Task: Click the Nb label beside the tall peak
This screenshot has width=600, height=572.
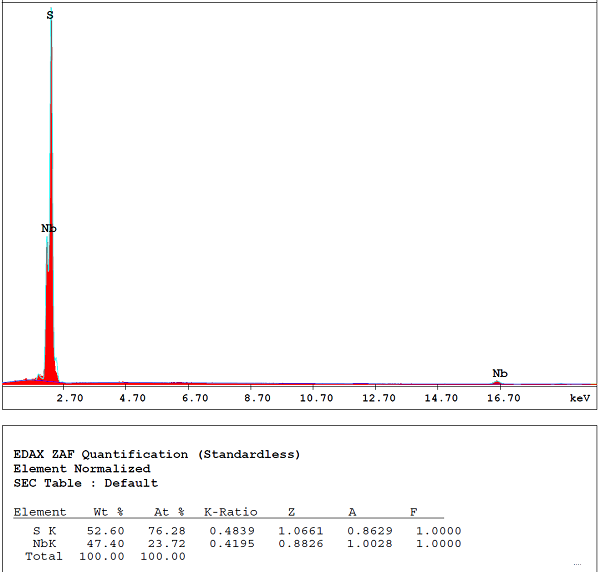Action: coord(49,228)
